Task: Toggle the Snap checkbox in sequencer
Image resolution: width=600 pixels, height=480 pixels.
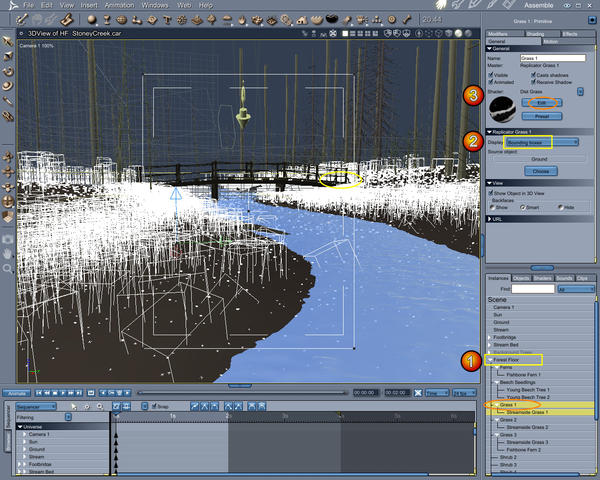Action: pyautogui.click(x=154, y=407)
